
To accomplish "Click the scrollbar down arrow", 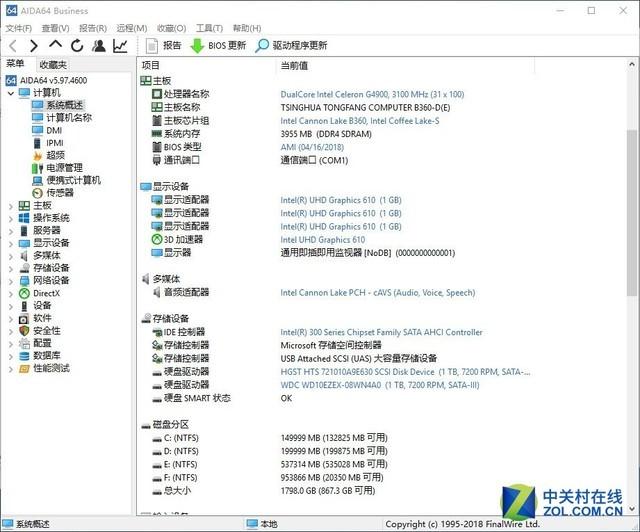I will pyautogui.click(x=632, y=509).
